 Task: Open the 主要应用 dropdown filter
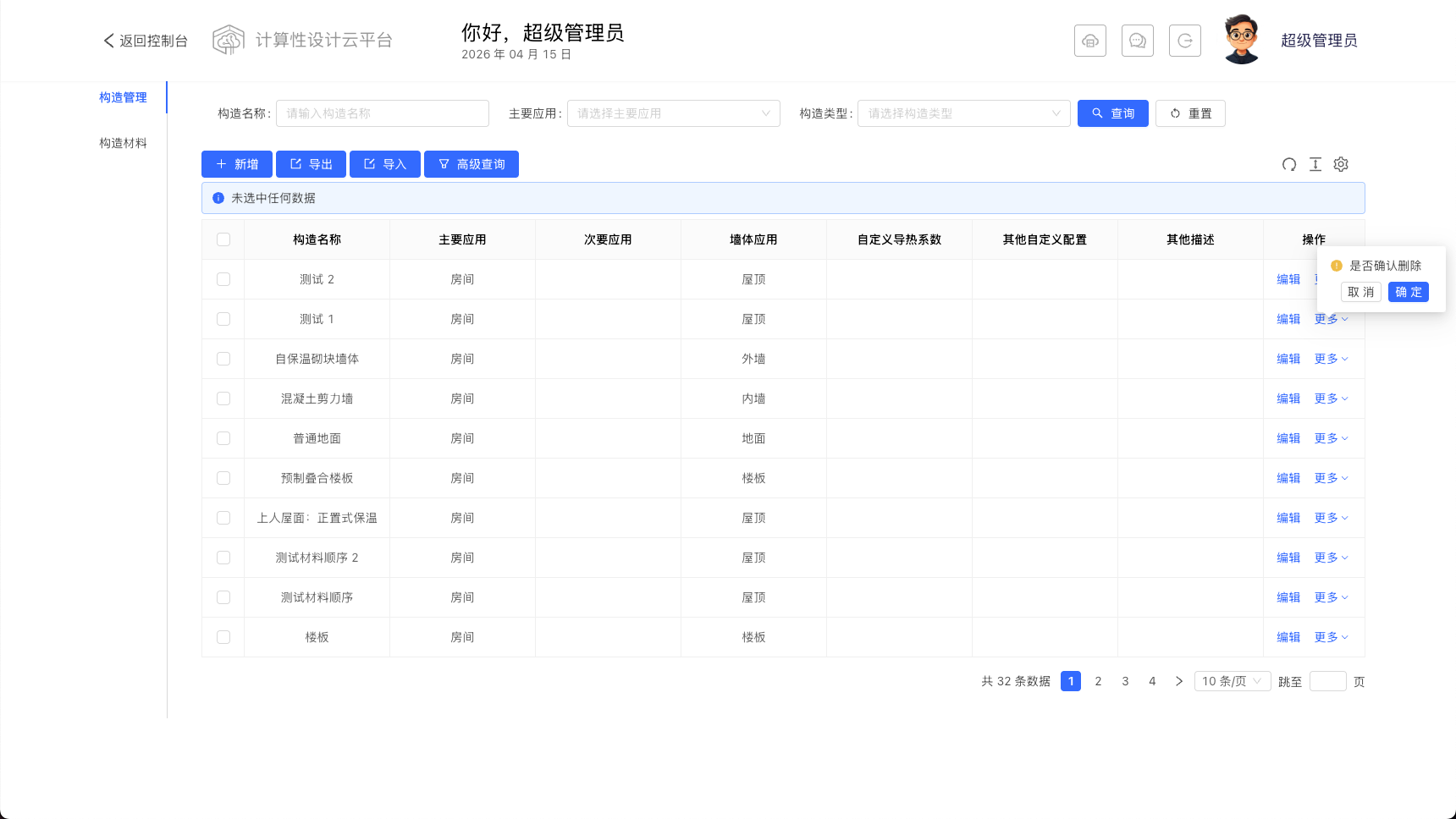pos(674,113)
